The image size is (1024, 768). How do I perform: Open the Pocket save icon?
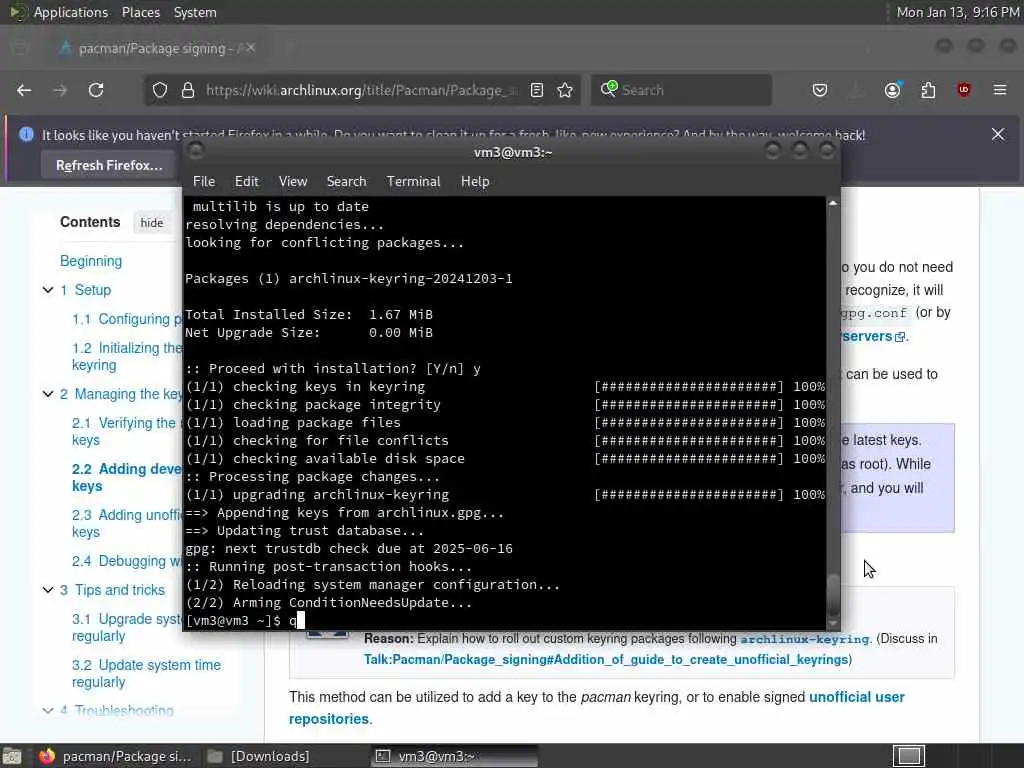[x=820, y=90]
